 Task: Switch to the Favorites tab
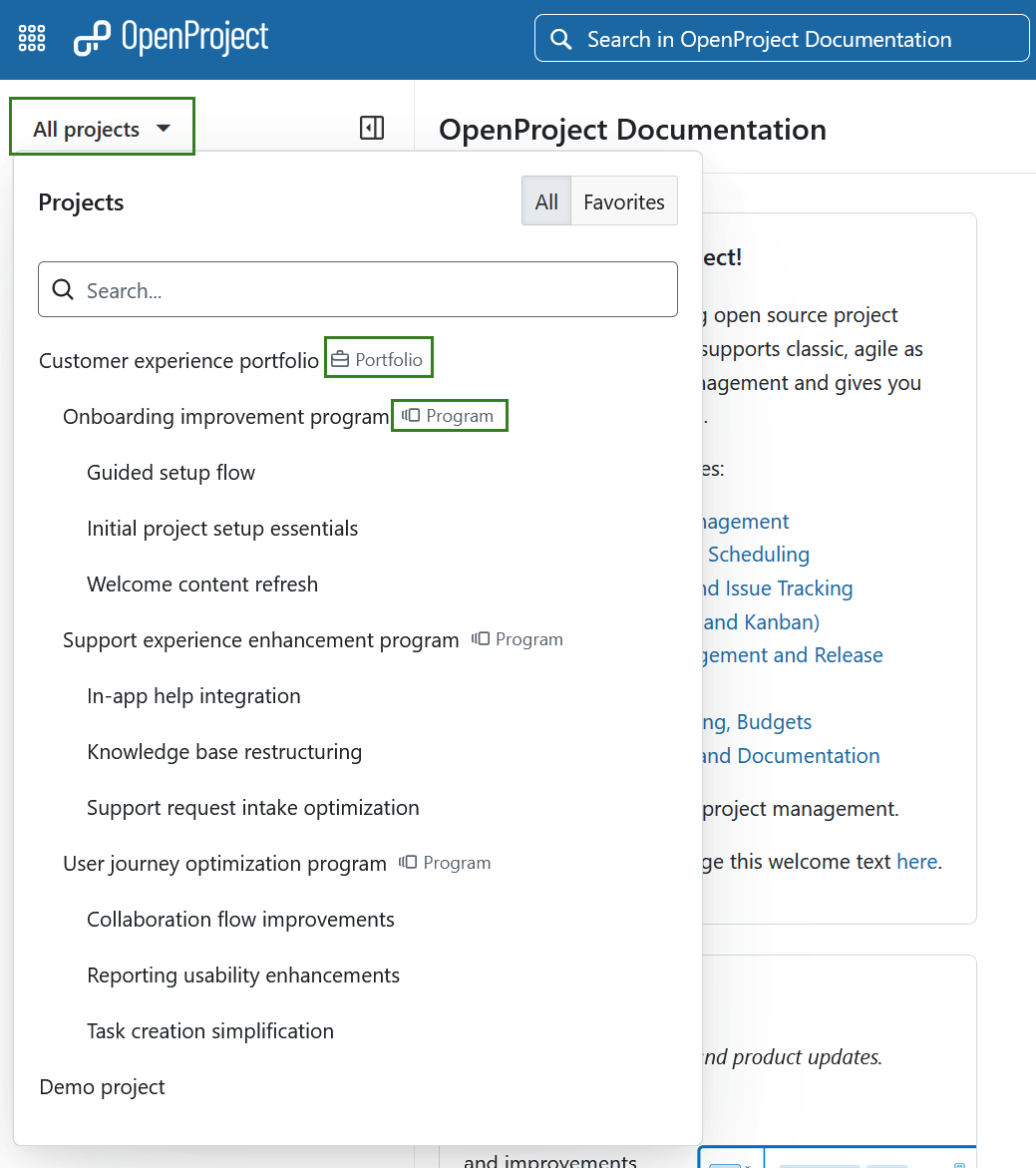click(x=623, y=200)
